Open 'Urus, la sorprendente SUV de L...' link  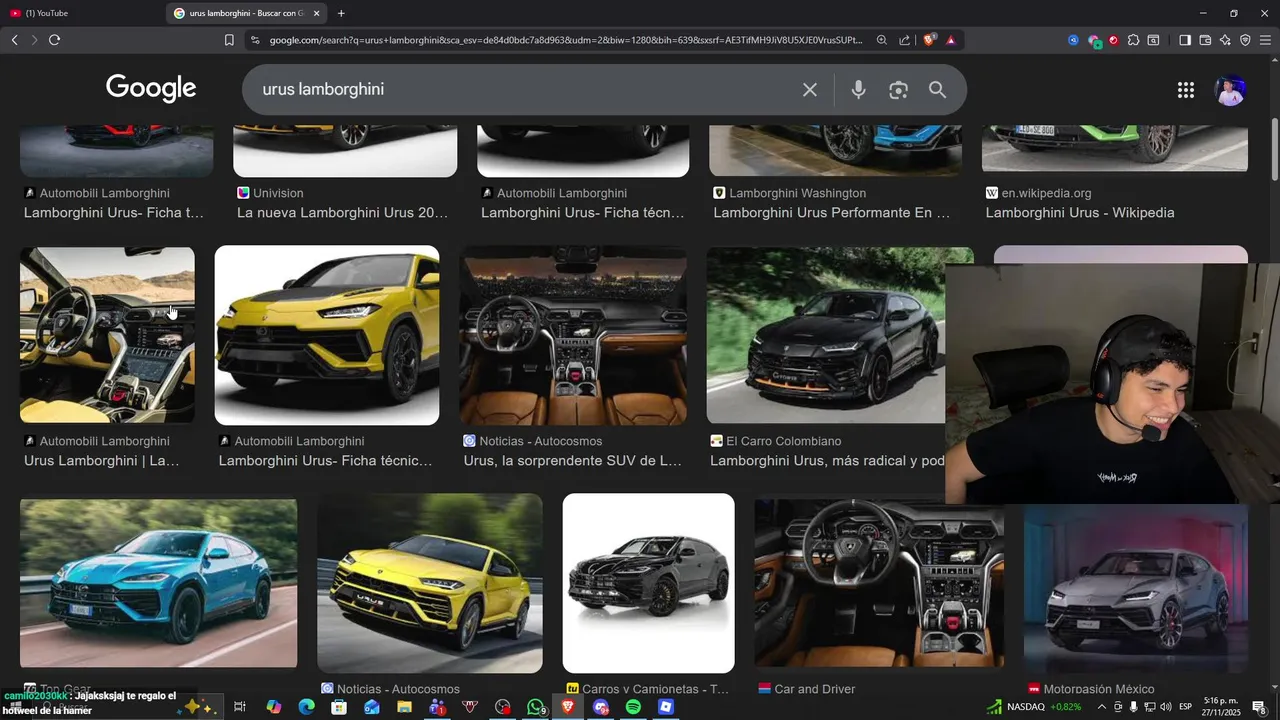[x=572, y=461]
